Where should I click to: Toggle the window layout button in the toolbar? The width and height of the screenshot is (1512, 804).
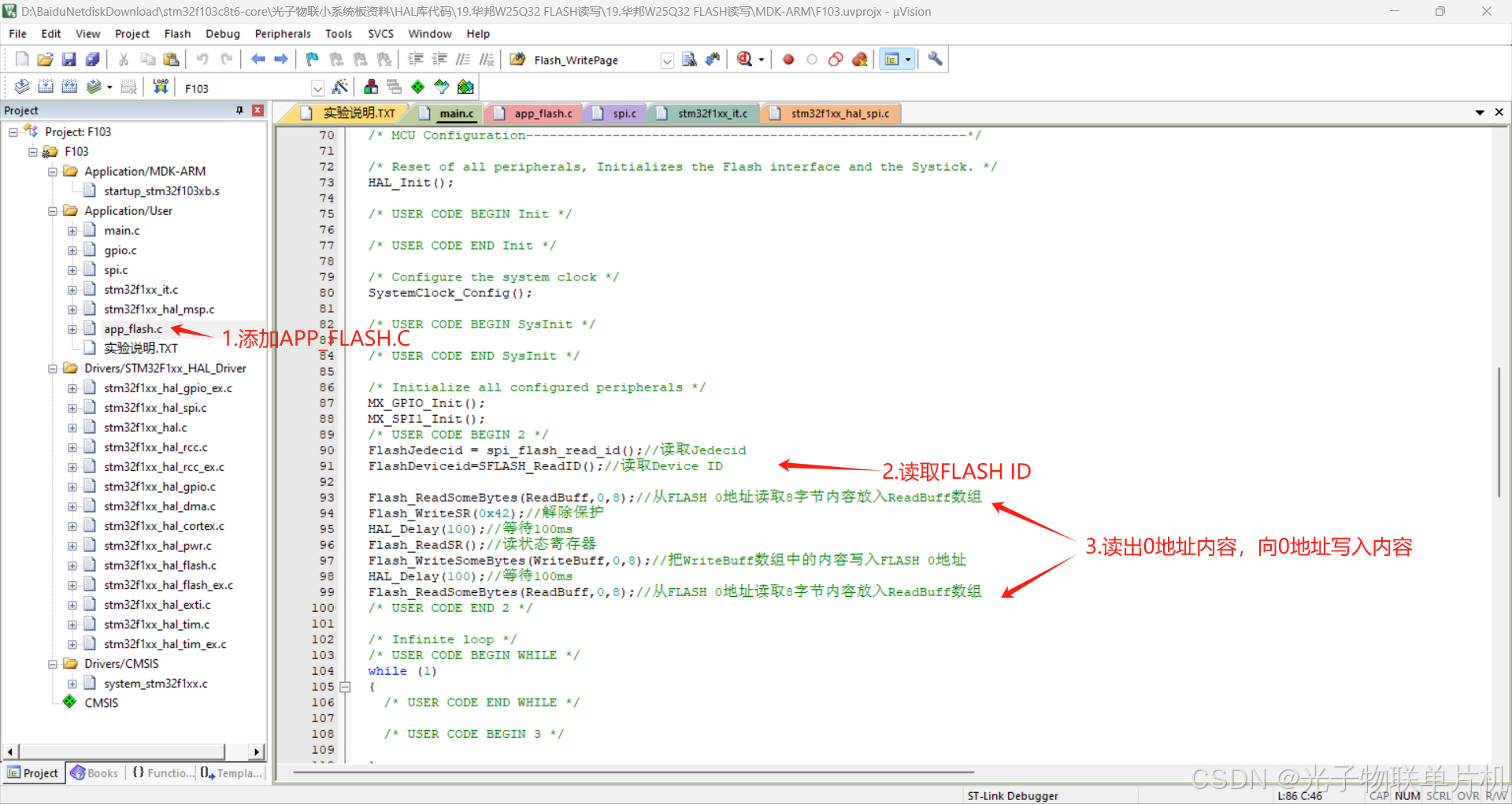tap(892, 60)
